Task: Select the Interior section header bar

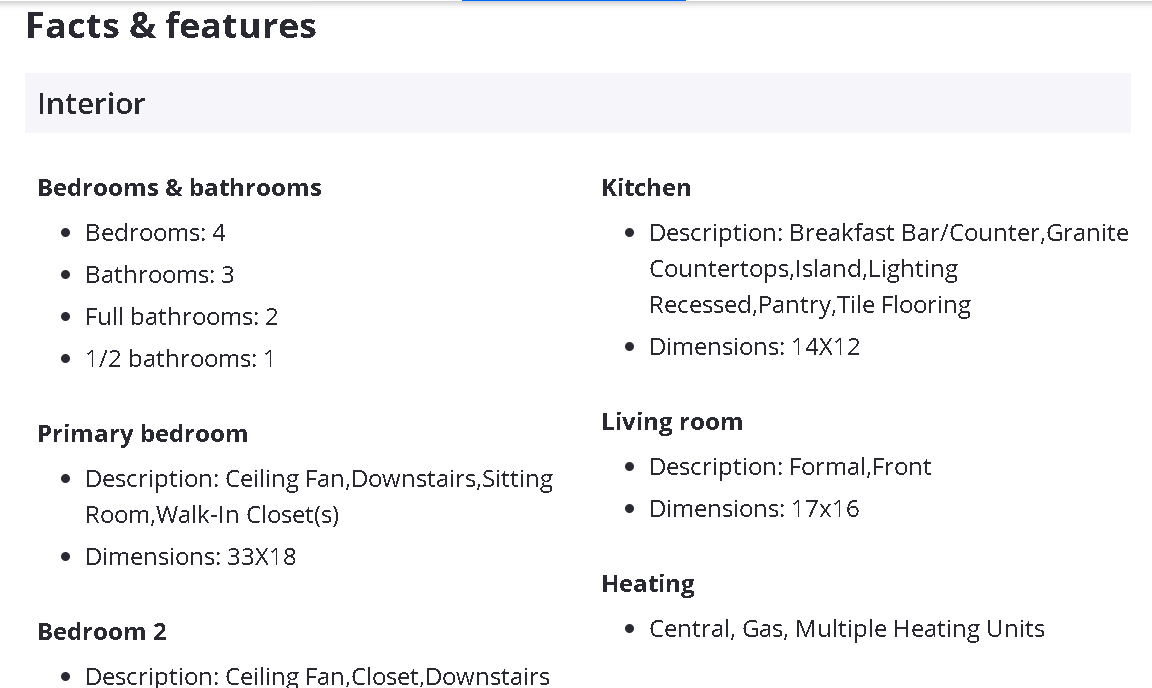Action: (577, 103)
